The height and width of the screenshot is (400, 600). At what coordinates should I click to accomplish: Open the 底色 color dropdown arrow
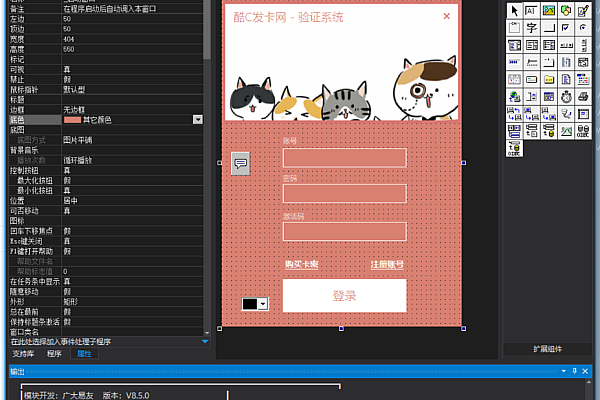[198, 119]
